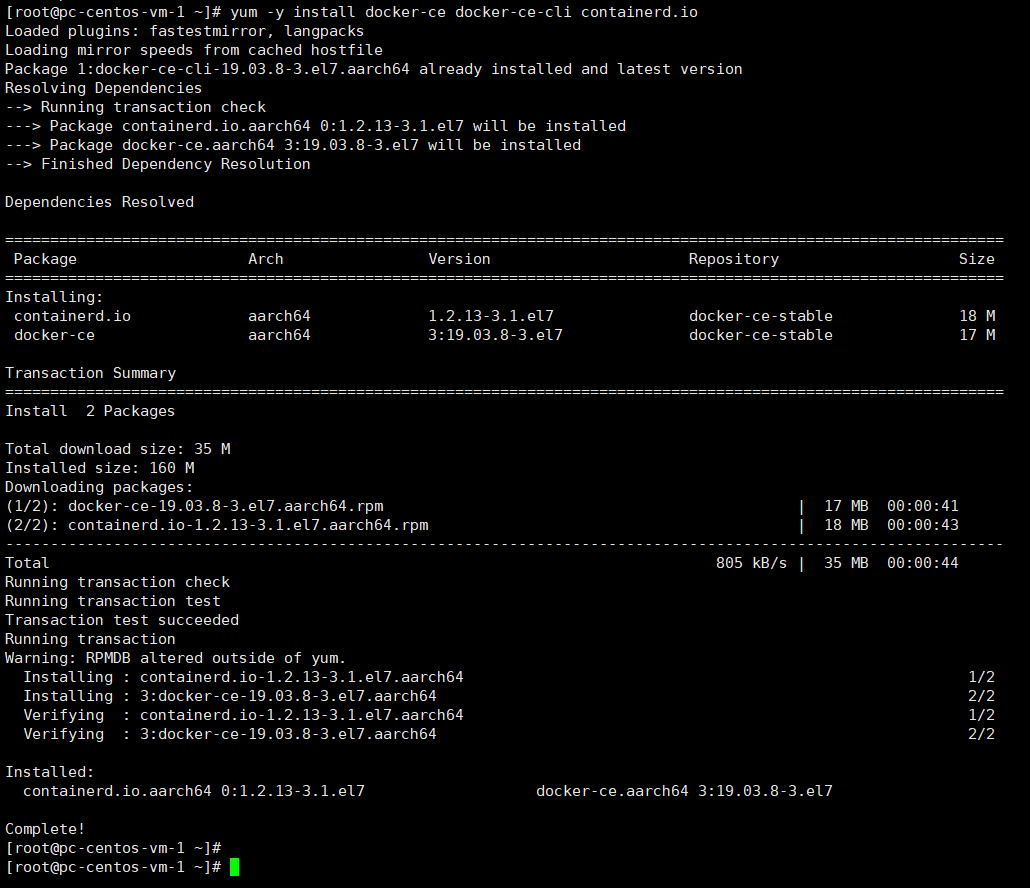Click the green terminal cursor block

point(235,867)
